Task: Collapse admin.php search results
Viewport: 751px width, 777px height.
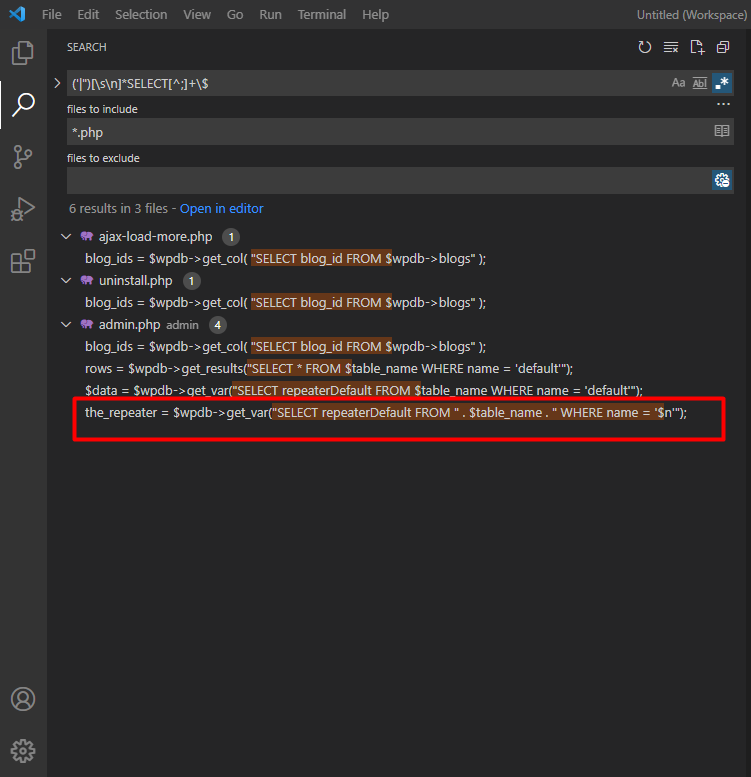Action: point(66,325)
